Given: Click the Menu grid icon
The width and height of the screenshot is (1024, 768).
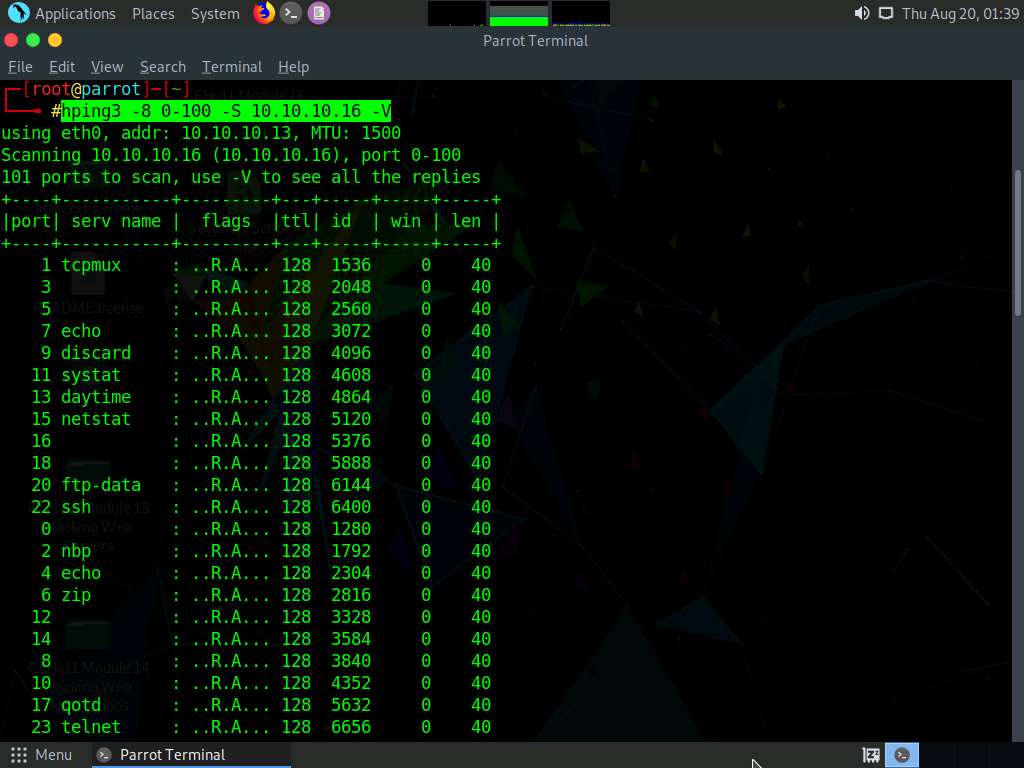Looking at the screenshot, I should point(19,755).
